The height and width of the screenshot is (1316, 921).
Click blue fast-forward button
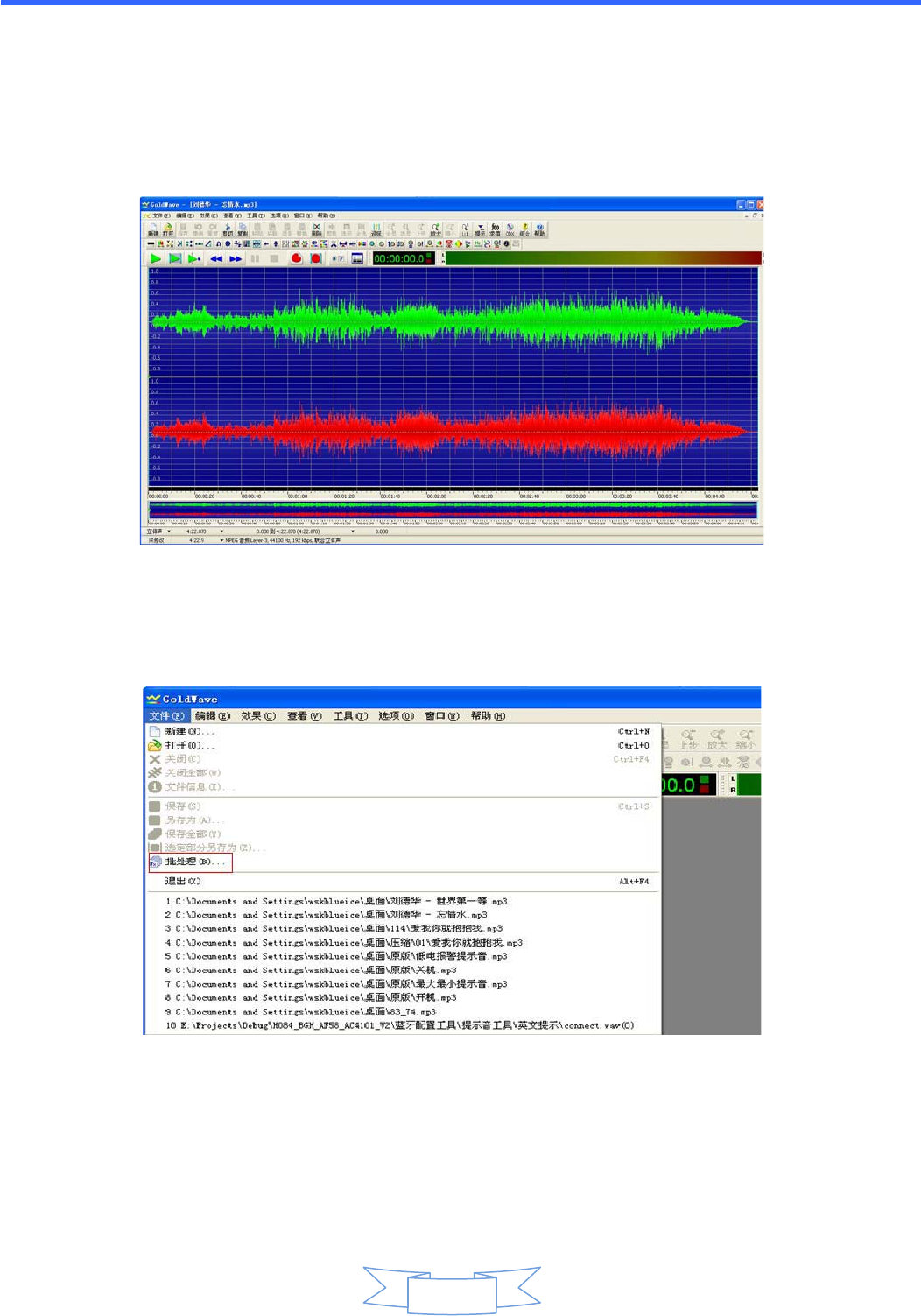click(236, 258)
